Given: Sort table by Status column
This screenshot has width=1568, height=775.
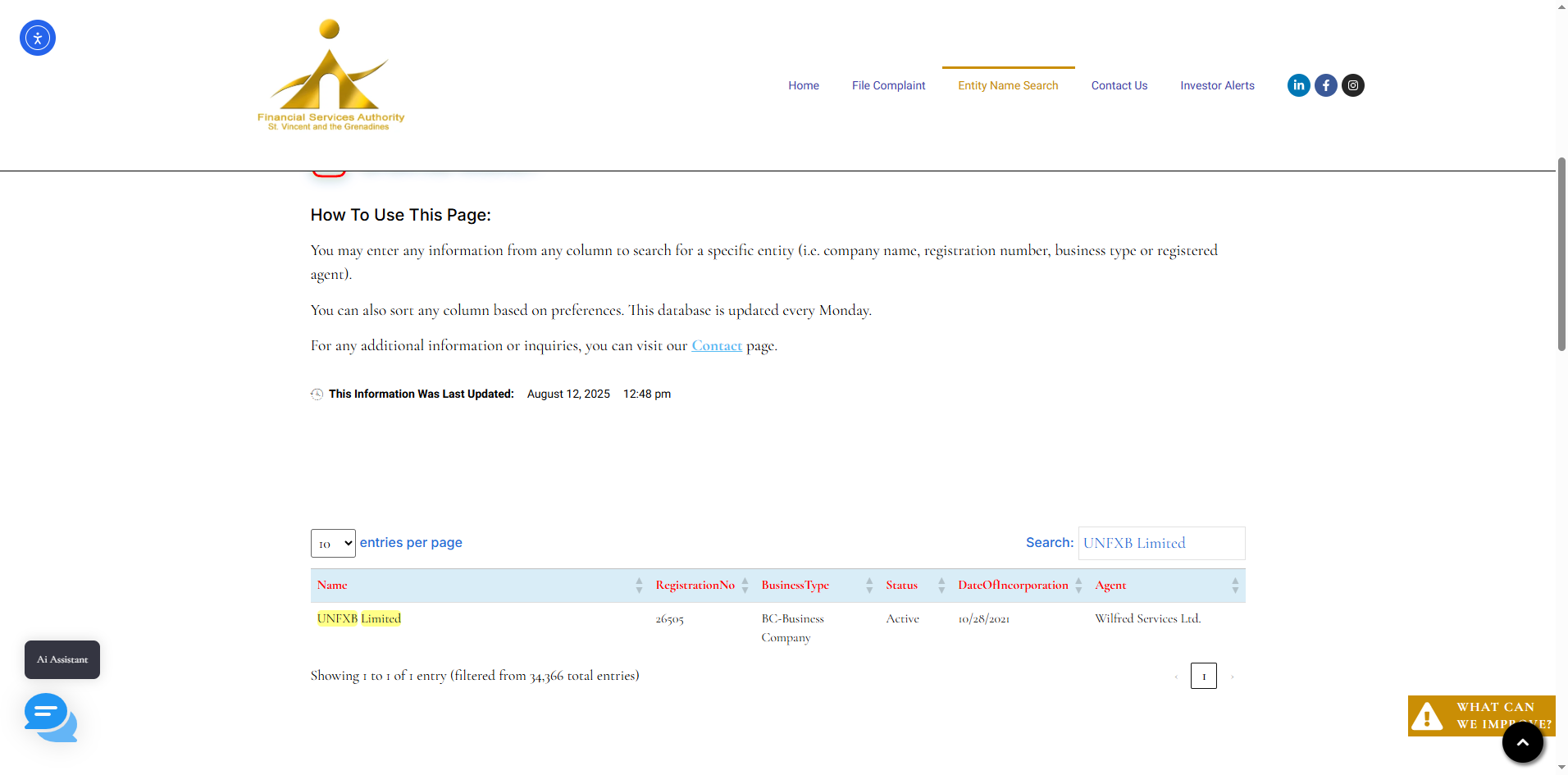Looking at the screenshot, I should click(x=901, y=585).
